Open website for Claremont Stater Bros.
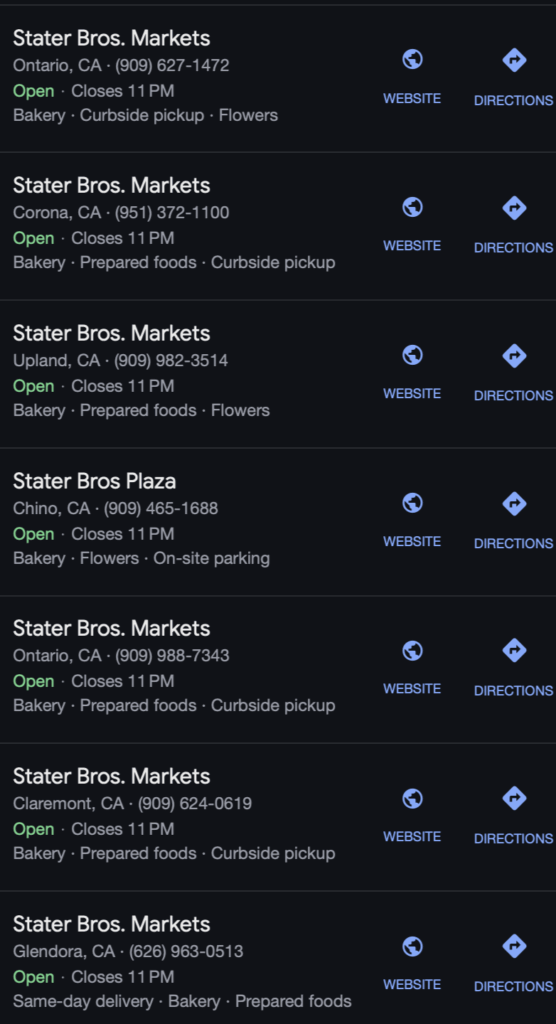 pyautogui.click(x=412, y=815)
